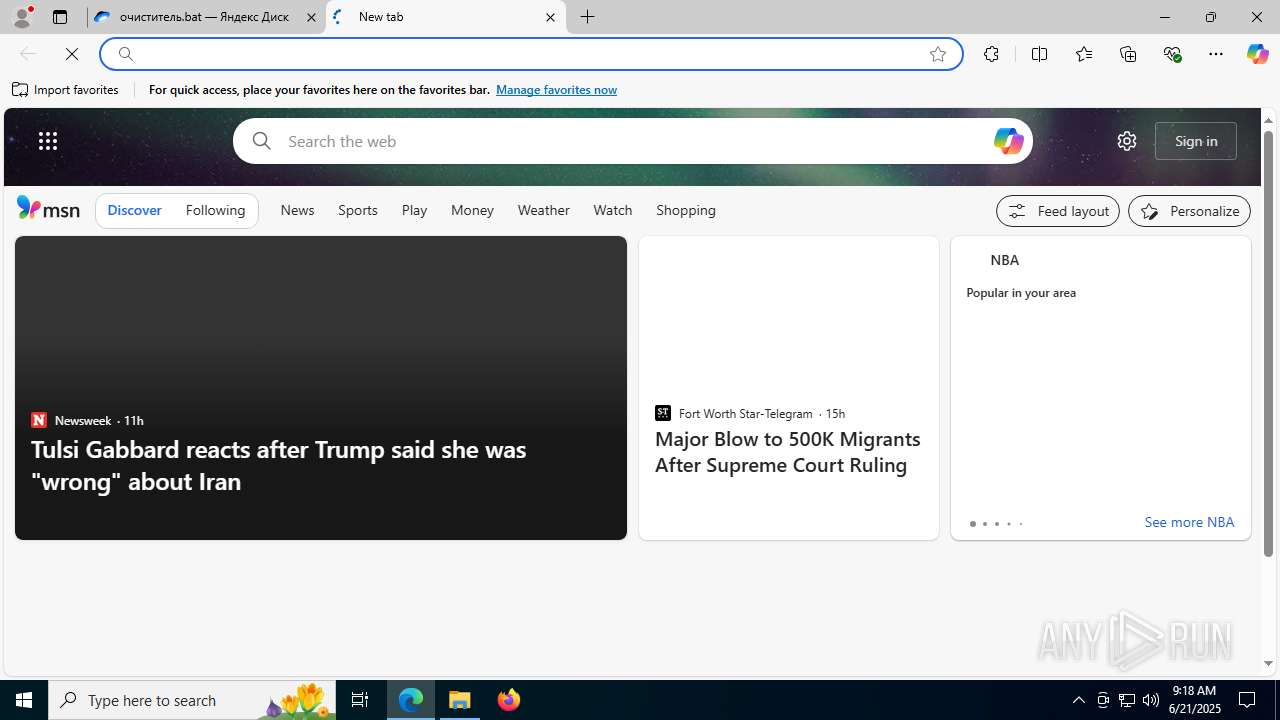
Task: Click the taskbar clock and date
Action: click(x=1194, y=700)
